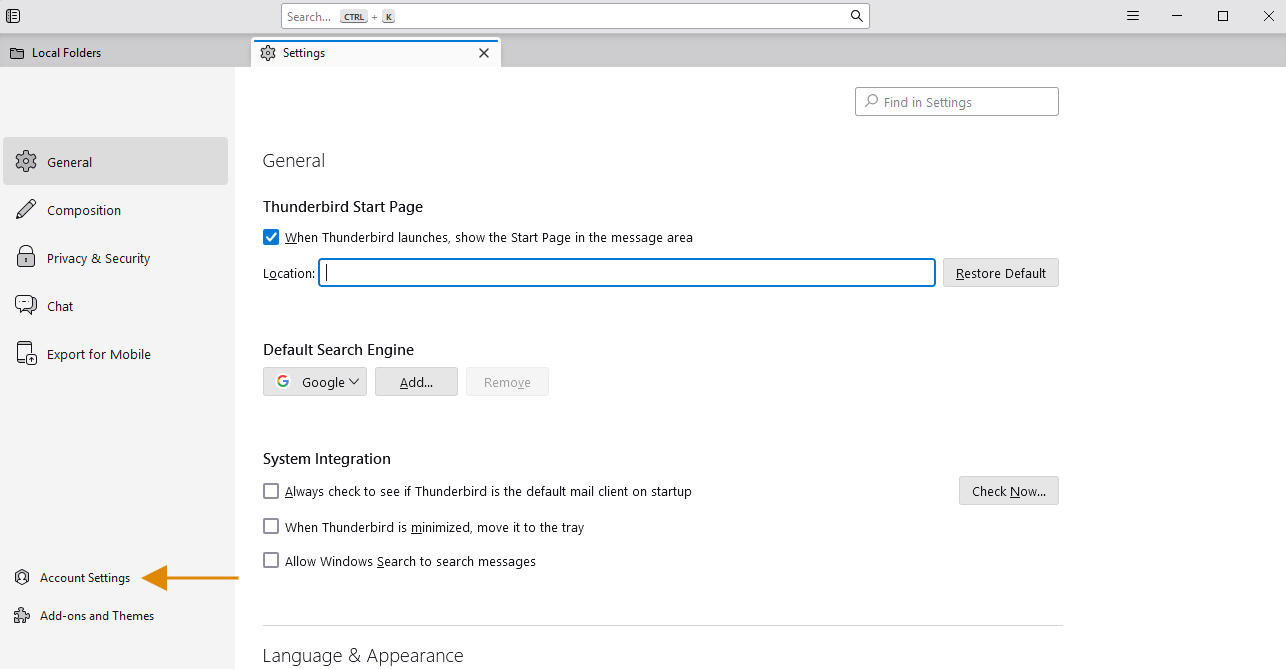Click the global Search field at top
Image resolution: width=1286 pixels, height=669 pixels.
(575, 16)
